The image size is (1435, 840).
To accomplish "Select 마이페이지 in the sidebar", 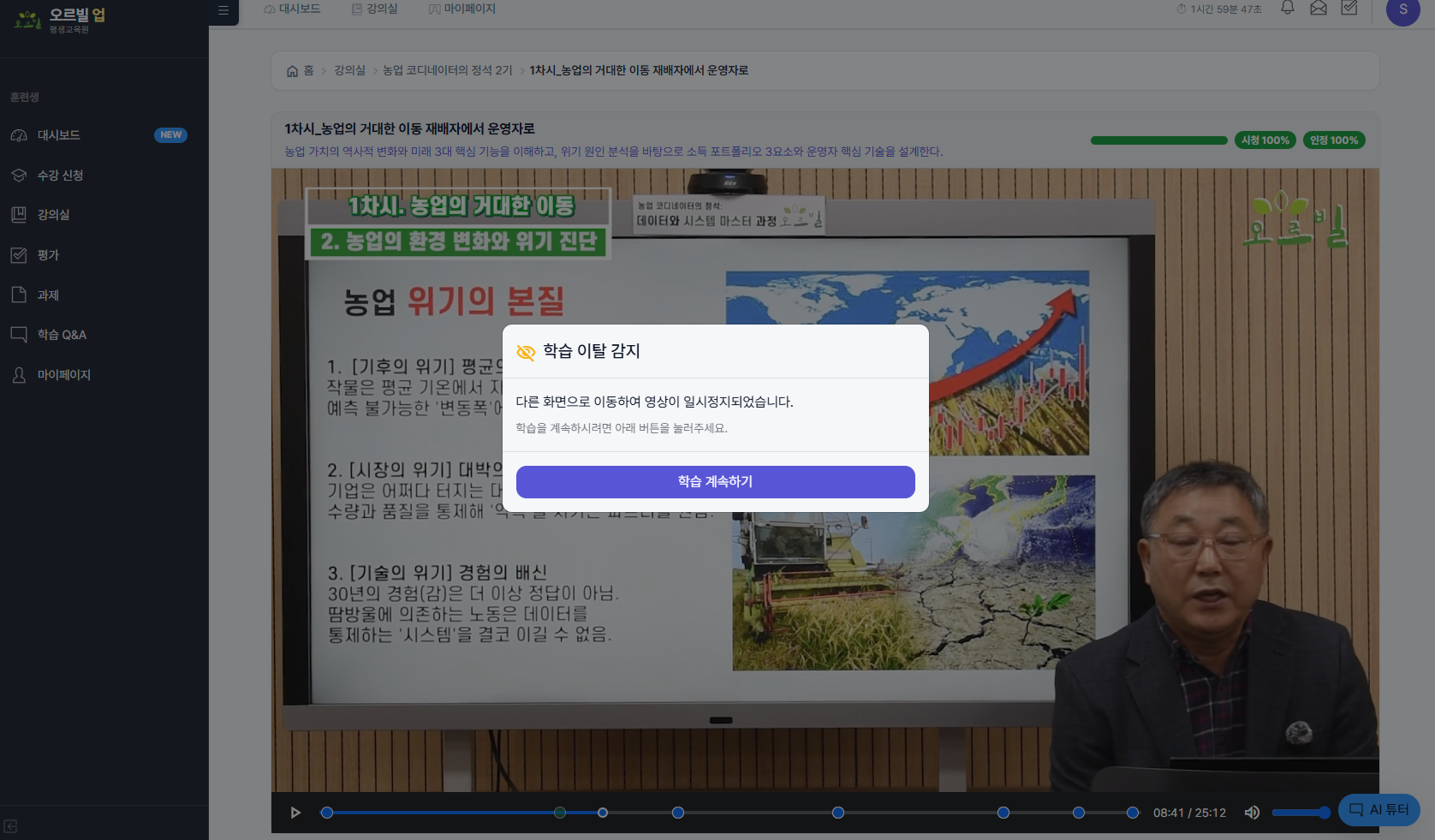I will tap(63, 375).
